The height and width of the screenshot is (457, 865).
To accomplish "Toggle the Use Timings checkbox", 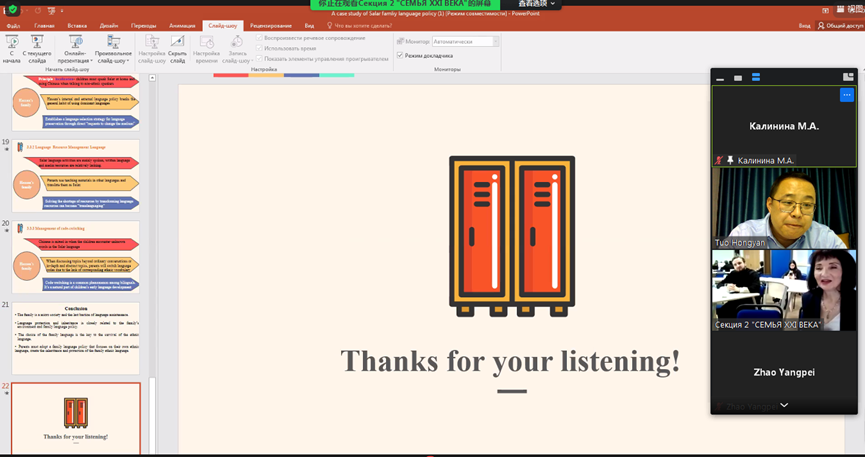I will [x=259, y=48].
